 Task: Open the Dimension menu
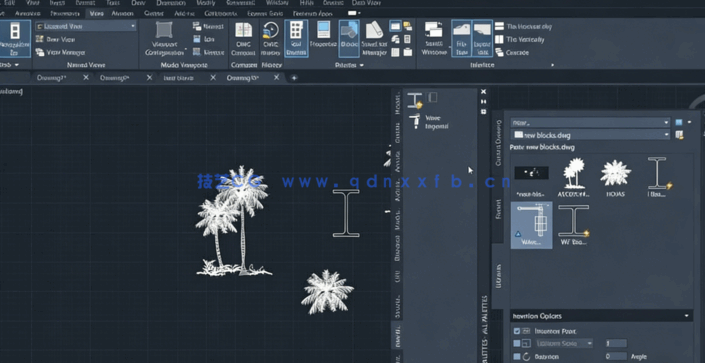(171, 3)
